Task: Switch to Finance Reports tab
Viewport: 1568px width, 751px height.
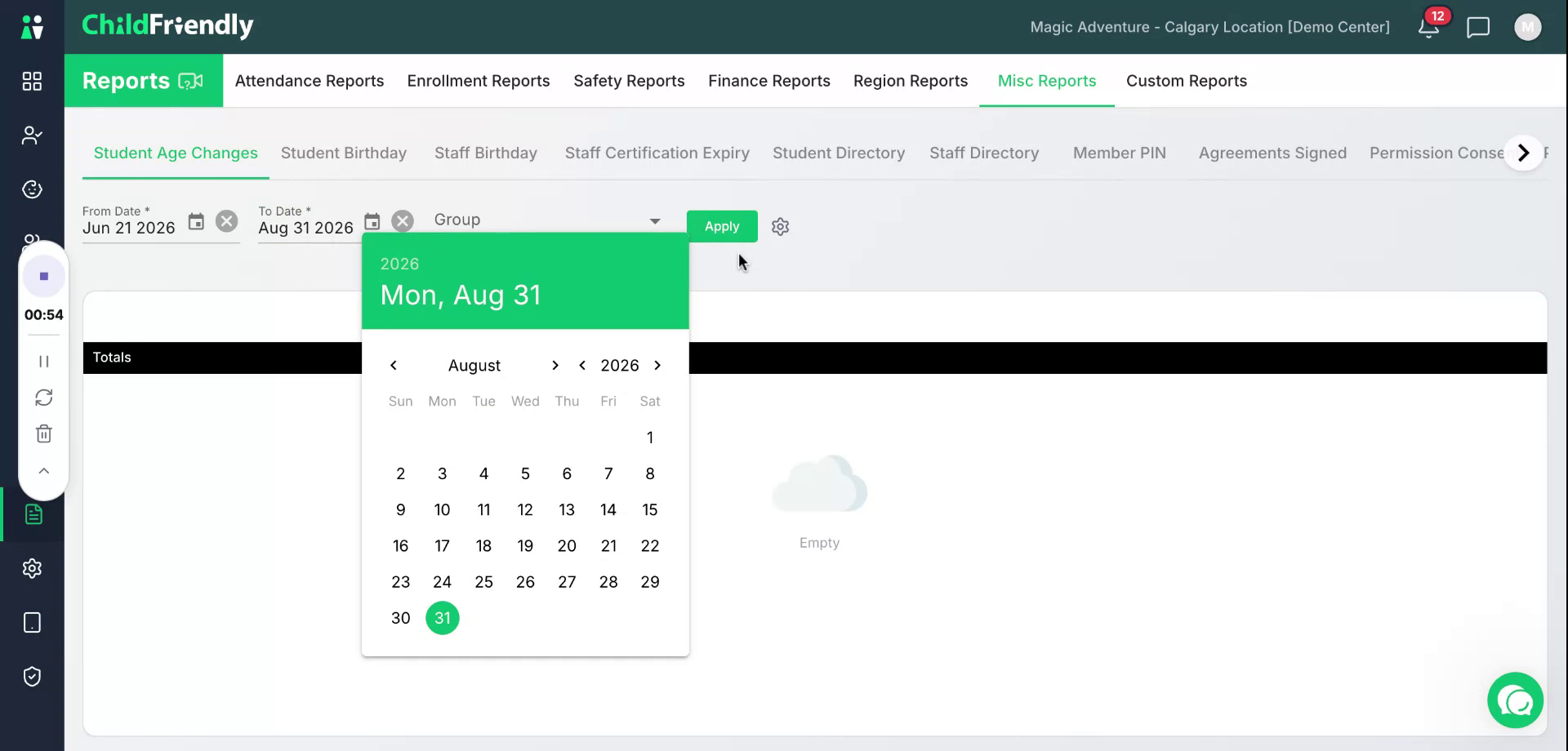Action: [768, 81]
